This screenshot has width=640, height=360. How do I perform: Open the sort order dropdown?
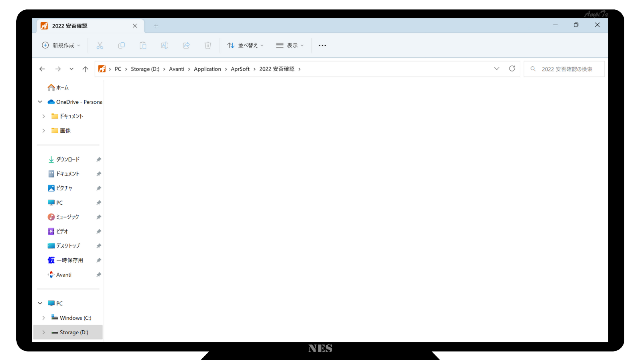click(x=245, y=45)
